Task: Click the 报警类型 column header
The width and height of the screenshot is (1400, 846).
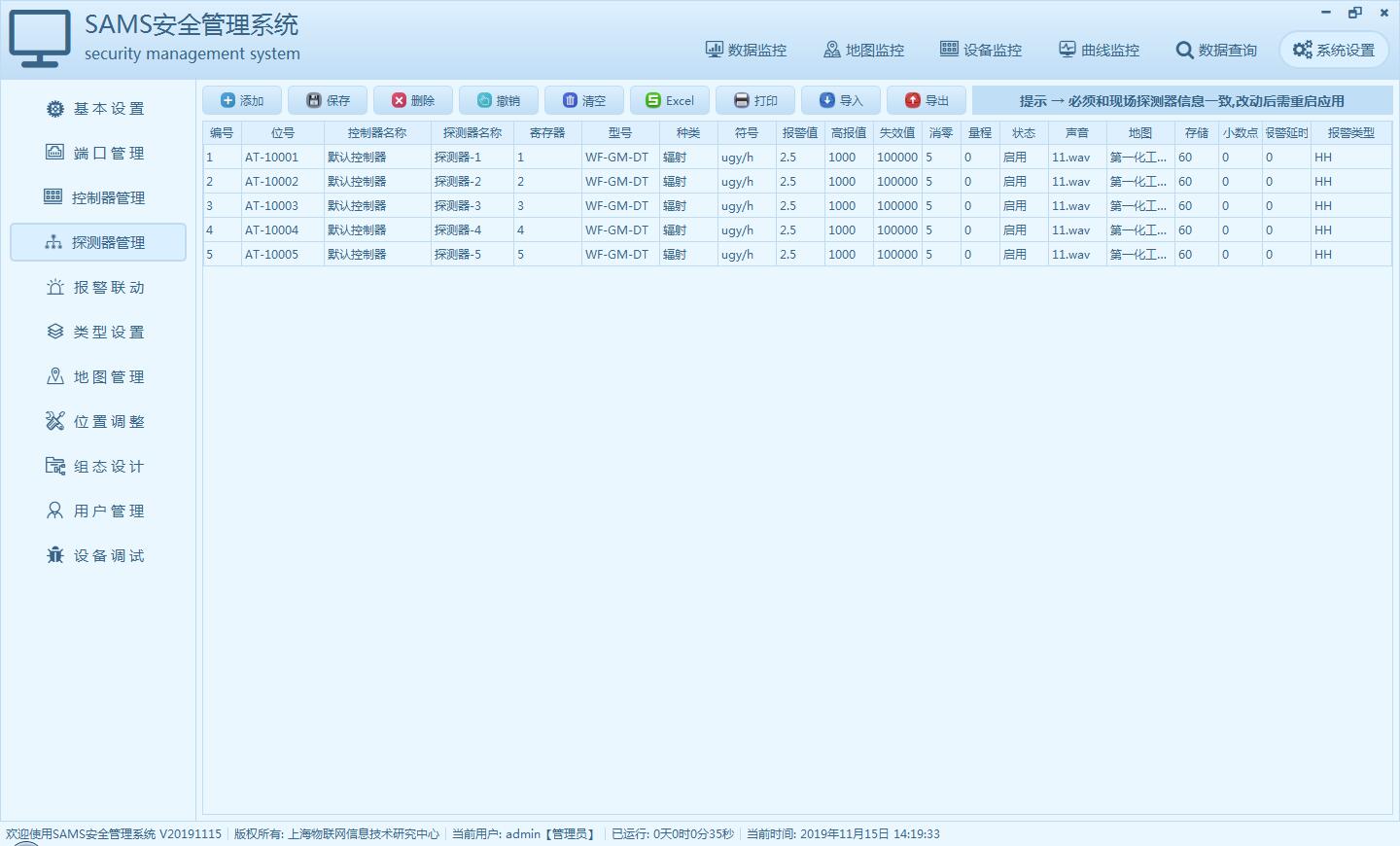Action: (1351, 132)
